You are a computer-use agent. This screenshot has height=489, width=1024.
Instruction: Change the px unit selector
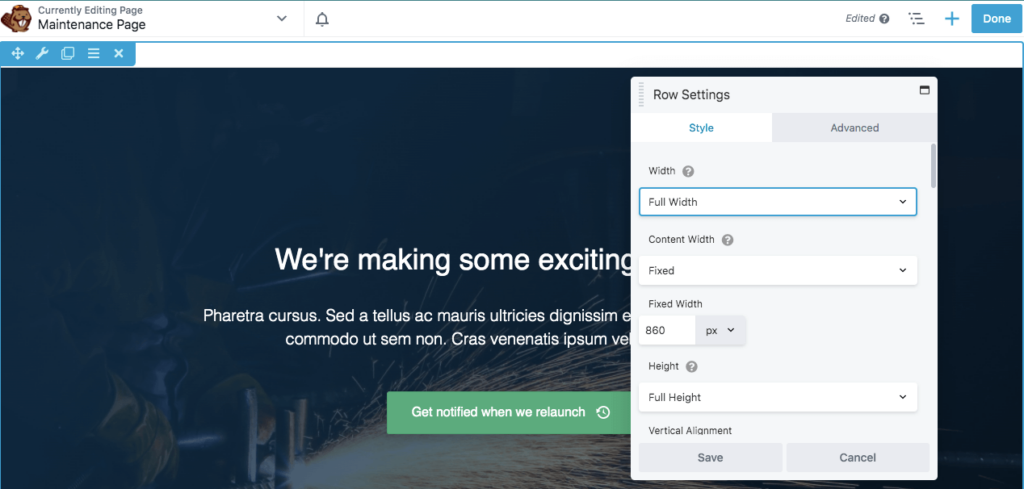(x=720, y=330)
